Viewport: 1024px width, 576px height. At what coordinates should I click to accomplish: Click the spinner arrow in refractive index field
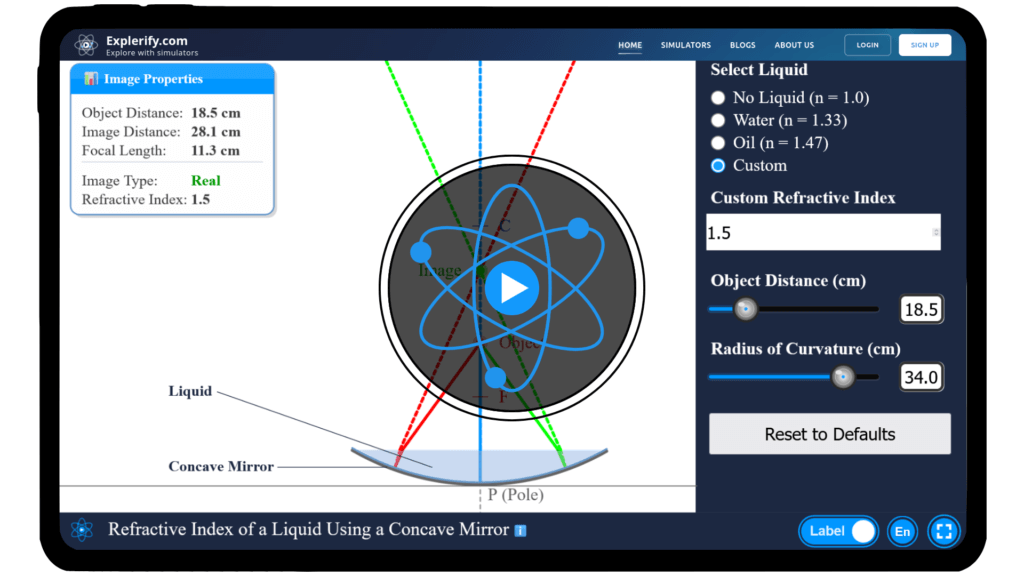pyautogui.click(x=934, y=232)
